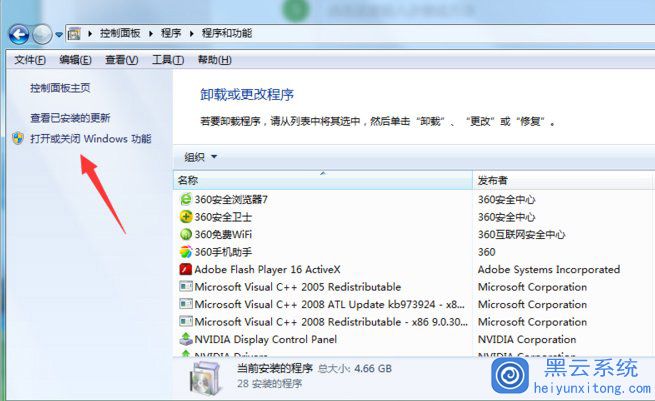
Task: Click the Back navigation arrow button
Action: coord(18,35)
